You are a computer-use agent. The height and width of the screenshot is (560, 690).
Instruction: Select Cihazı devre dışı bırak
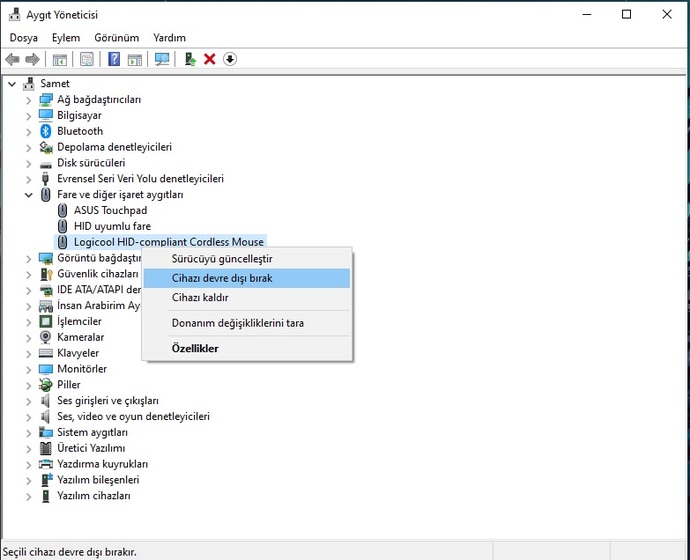click(x=247, y=278)
